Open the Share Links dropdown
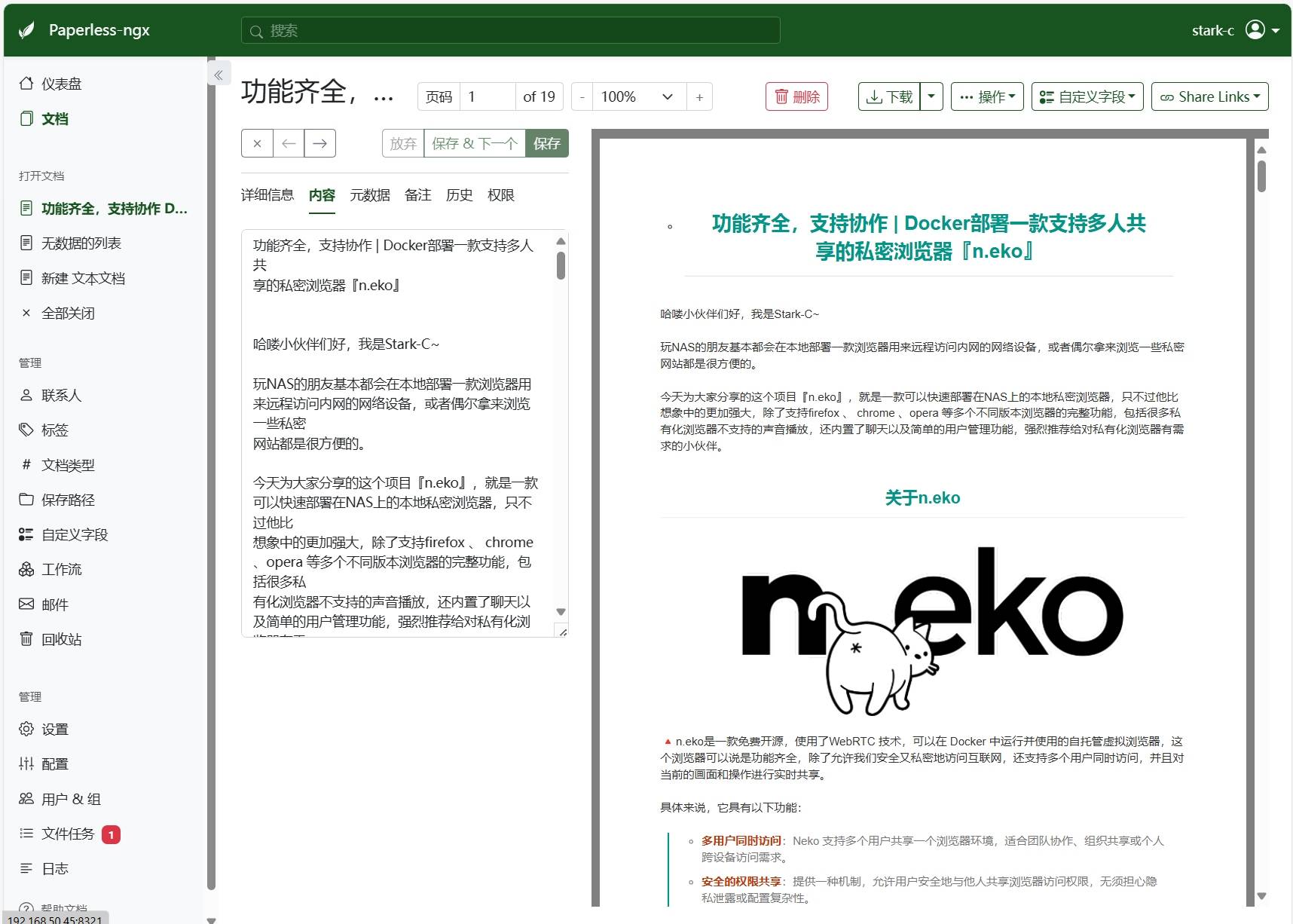 [1209, 96]
